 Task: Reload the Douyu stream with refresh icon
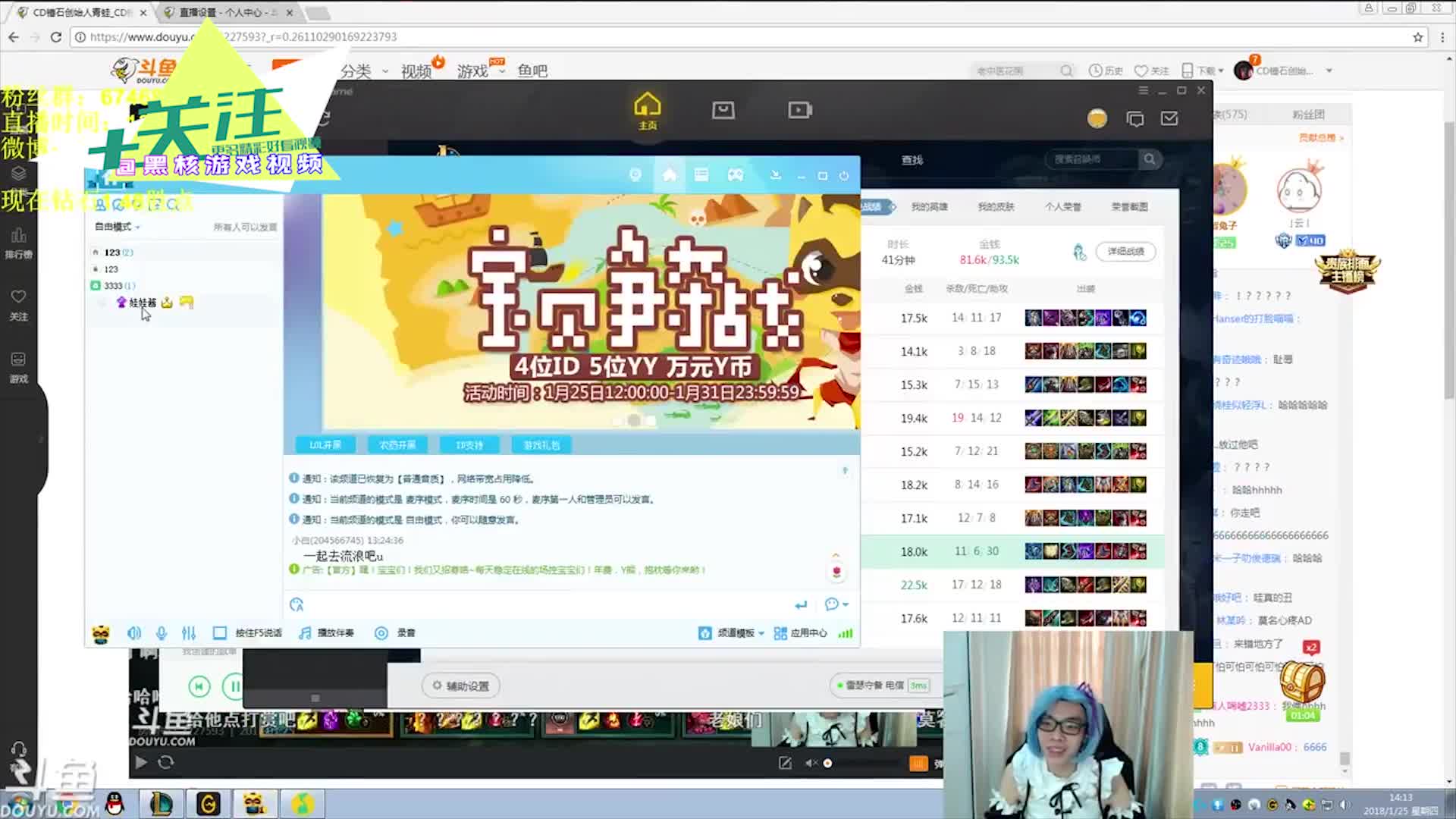tap(166, 762)
